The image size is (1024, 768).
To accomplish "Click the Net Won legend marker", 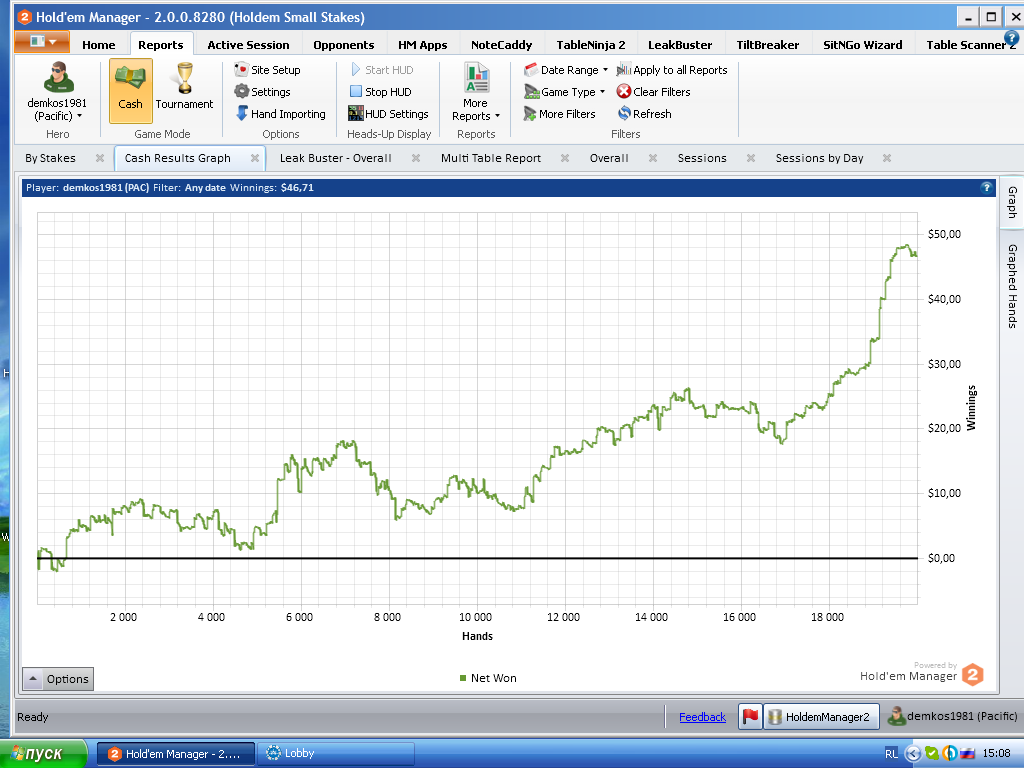I will click(463, 678).
